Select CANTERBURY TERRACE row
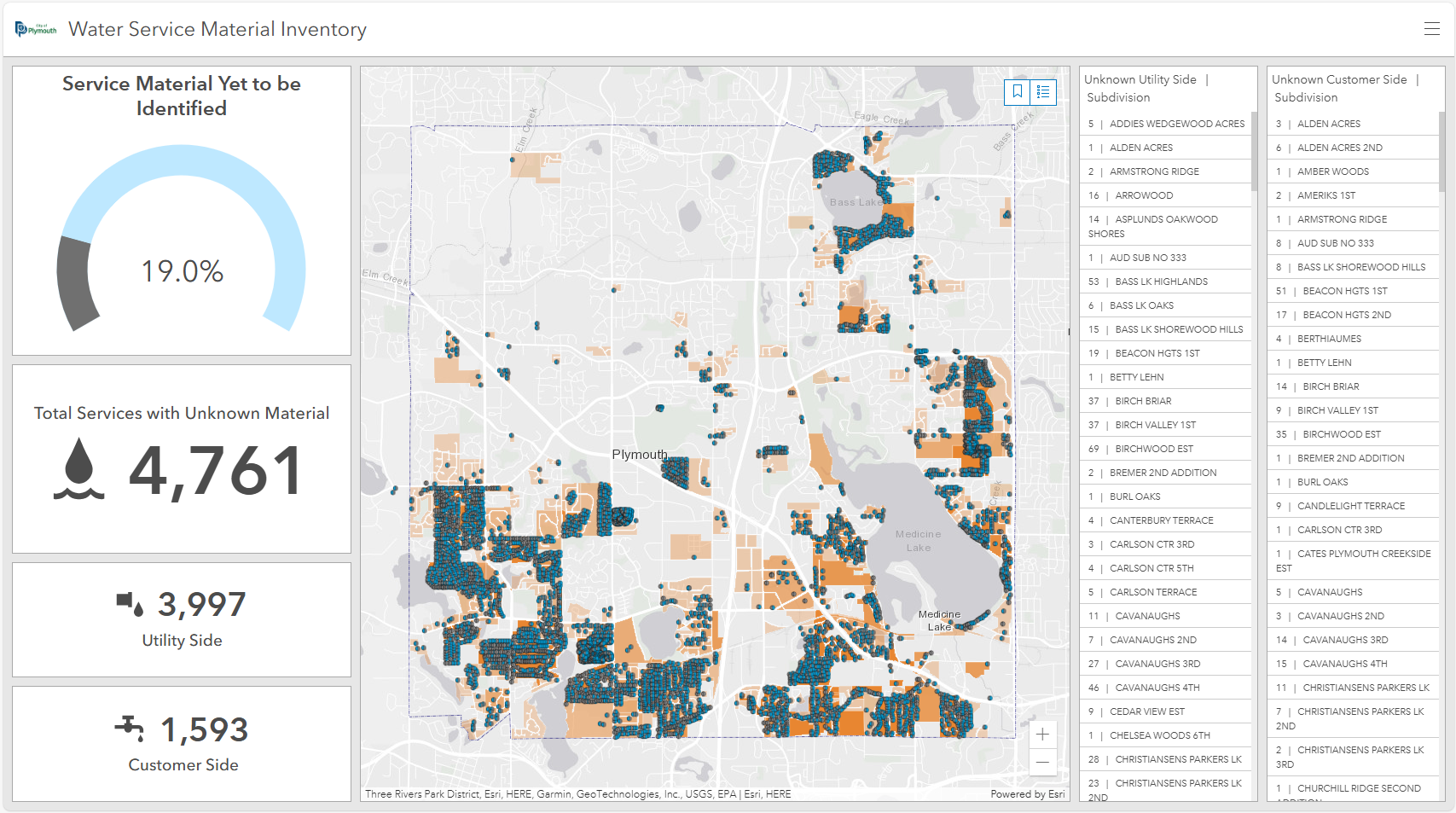 click(1165, 520)
